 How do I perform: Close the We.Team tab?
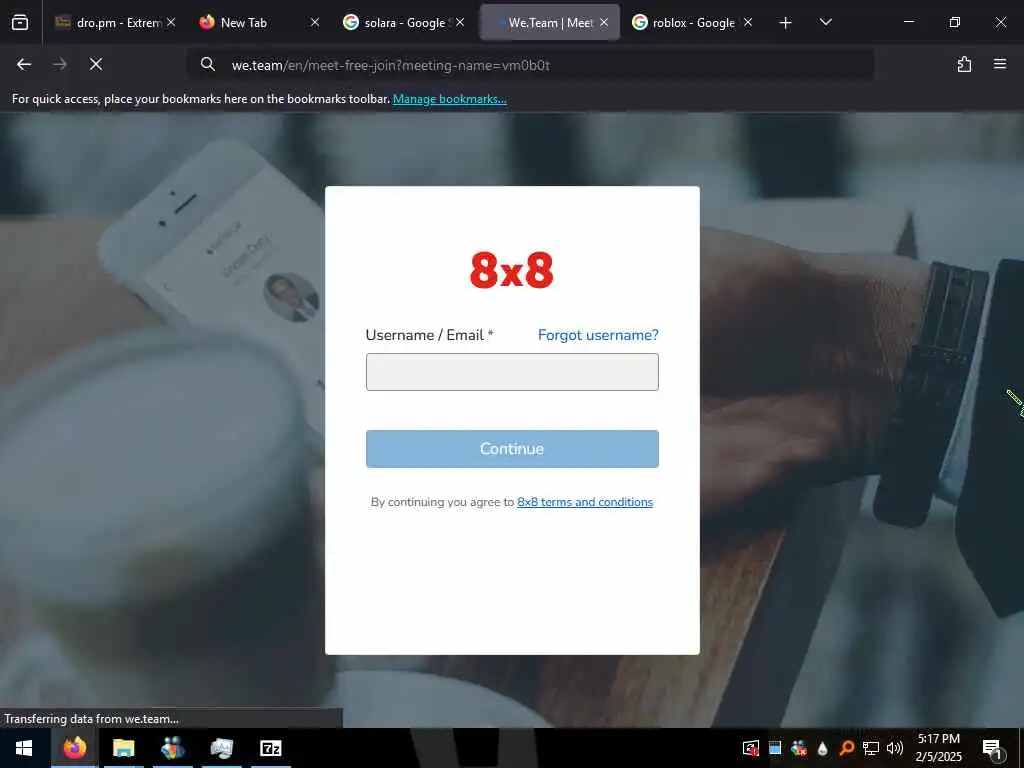point(604,23)
